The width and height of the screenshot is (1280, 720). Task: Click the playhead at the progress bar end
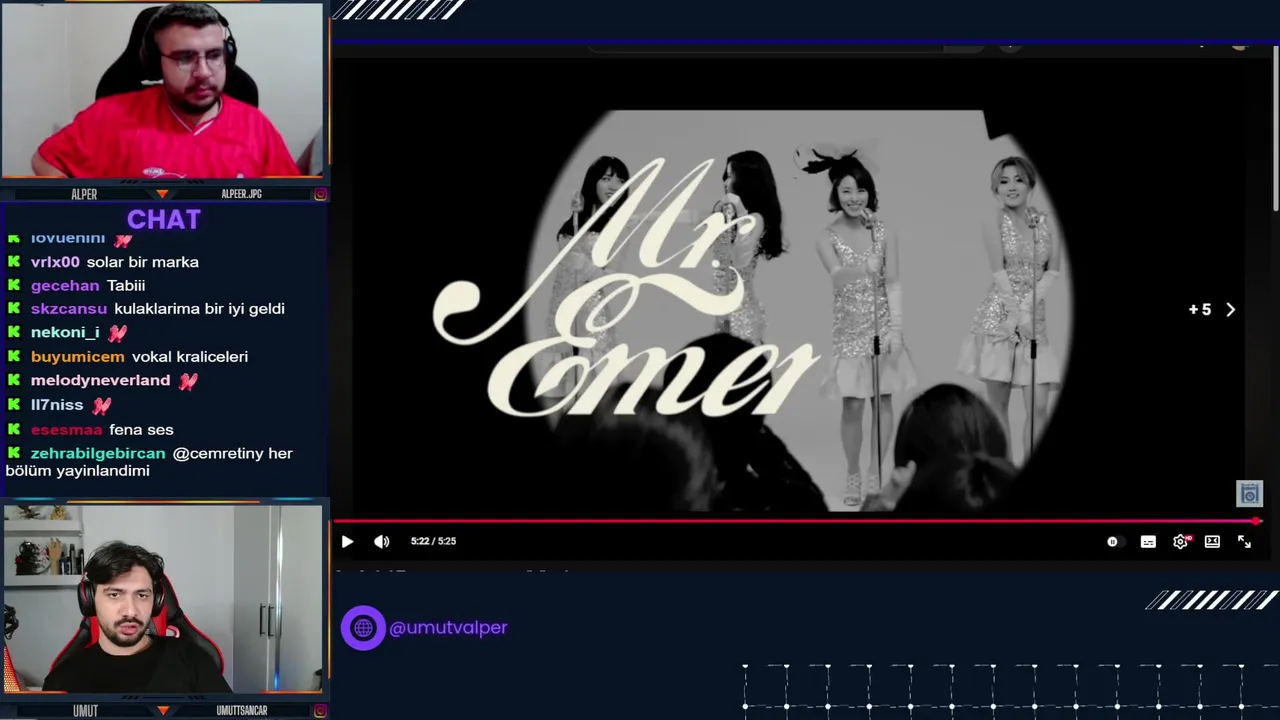coord(1257,521)
